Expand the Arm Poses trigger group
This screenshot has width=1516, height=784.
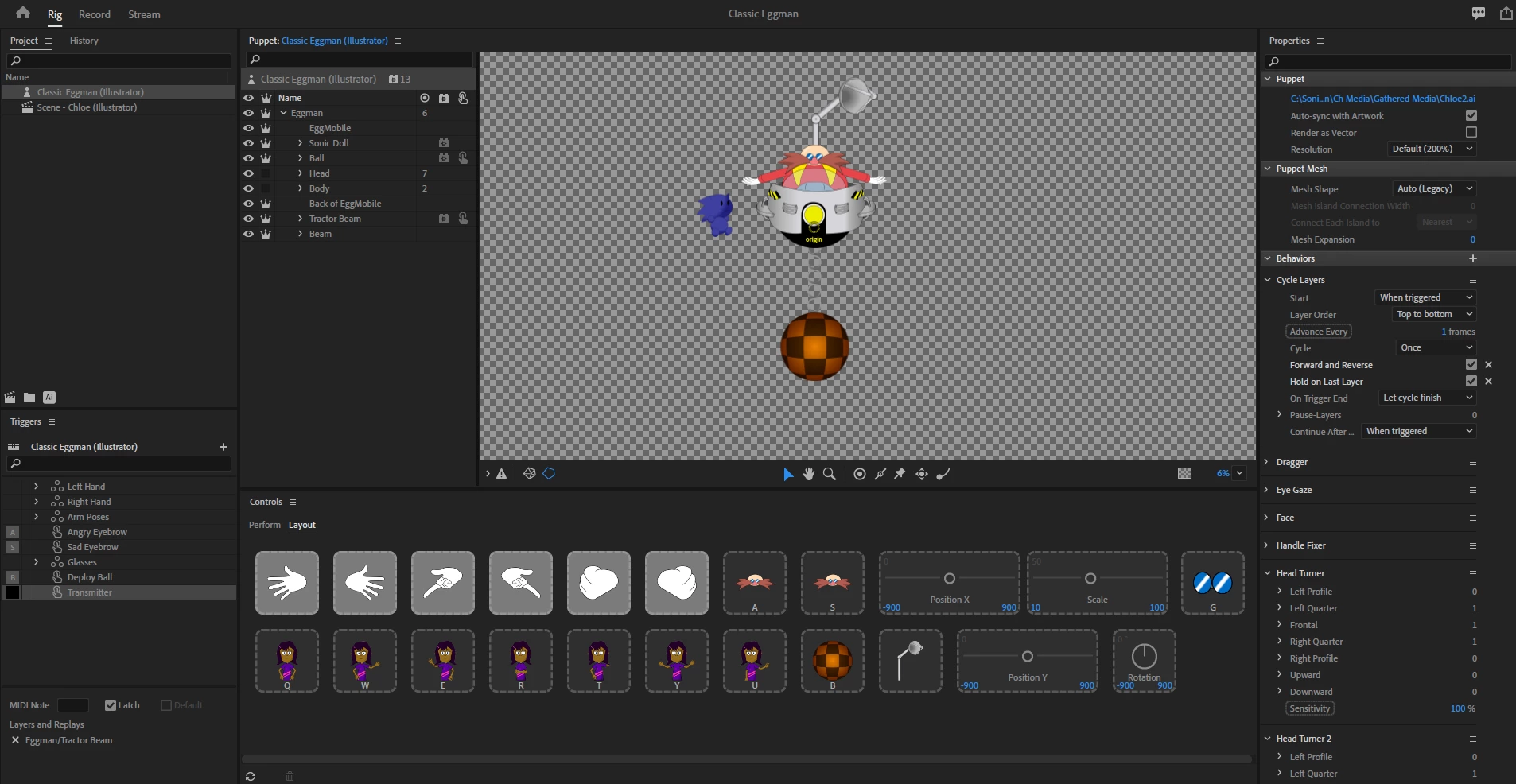pyautogui.click(x=36, y=517)
